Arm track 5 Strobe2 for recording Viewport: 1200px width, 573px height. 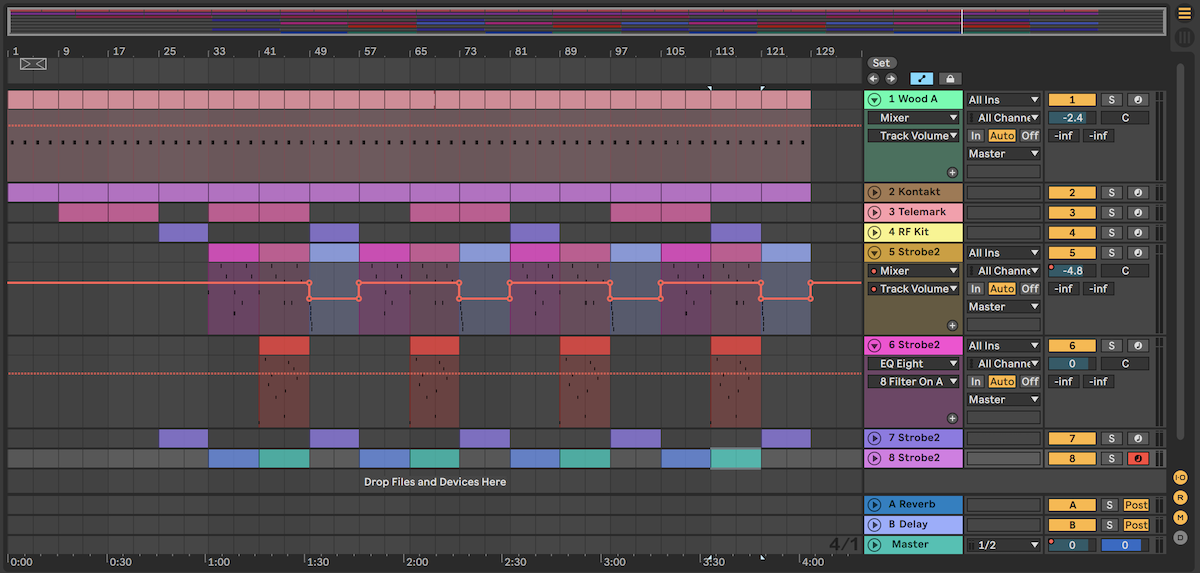point(1137,253)
